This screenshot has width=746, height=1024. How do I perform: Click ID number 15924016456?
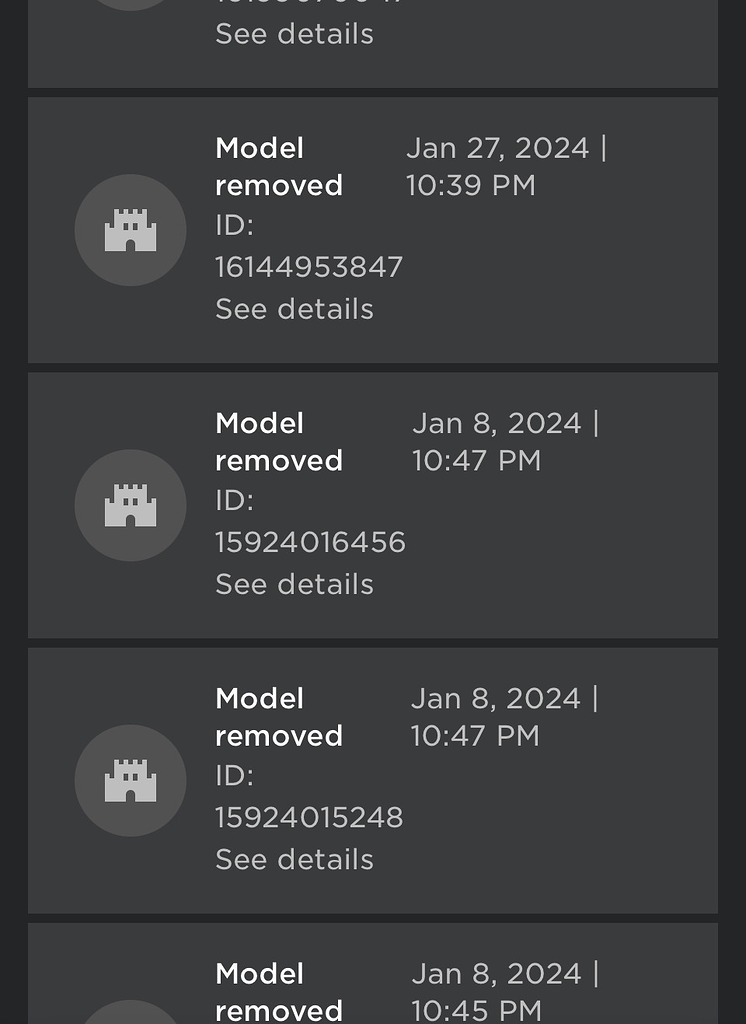(310, 542)
